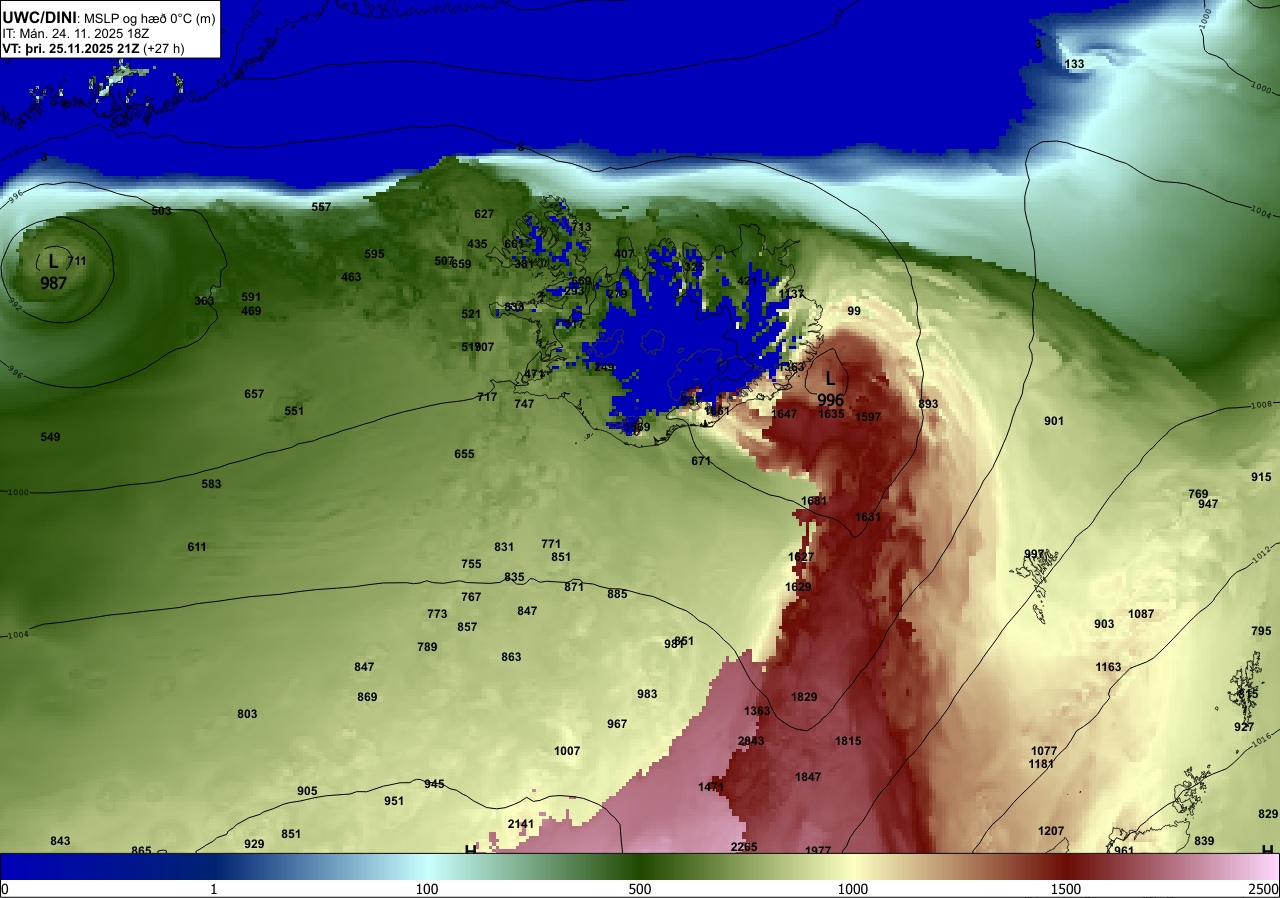Click the height value 611

coord(197,547)
